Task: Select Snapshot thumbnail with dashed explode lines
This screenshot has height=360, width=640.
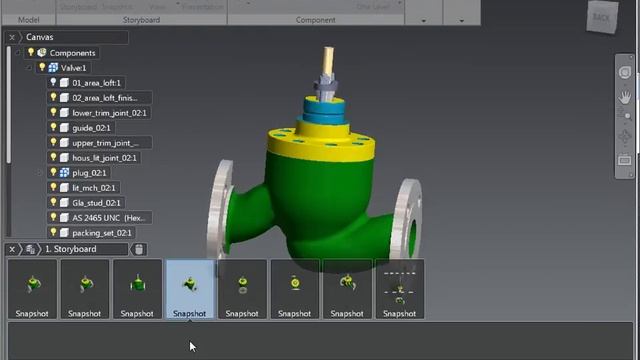Action: pos(400,289)
